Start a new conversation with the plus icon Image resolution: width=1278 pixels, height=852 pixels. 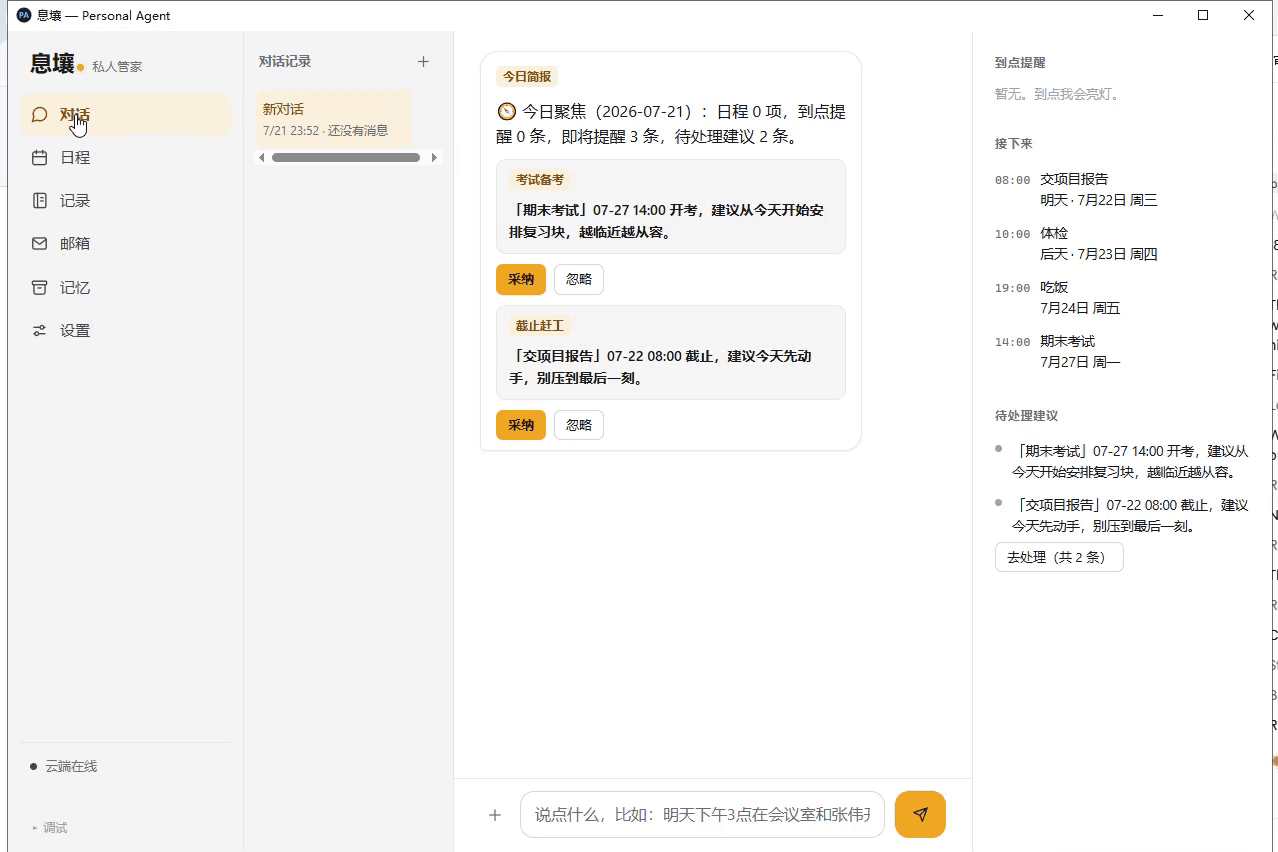(423, 62)
